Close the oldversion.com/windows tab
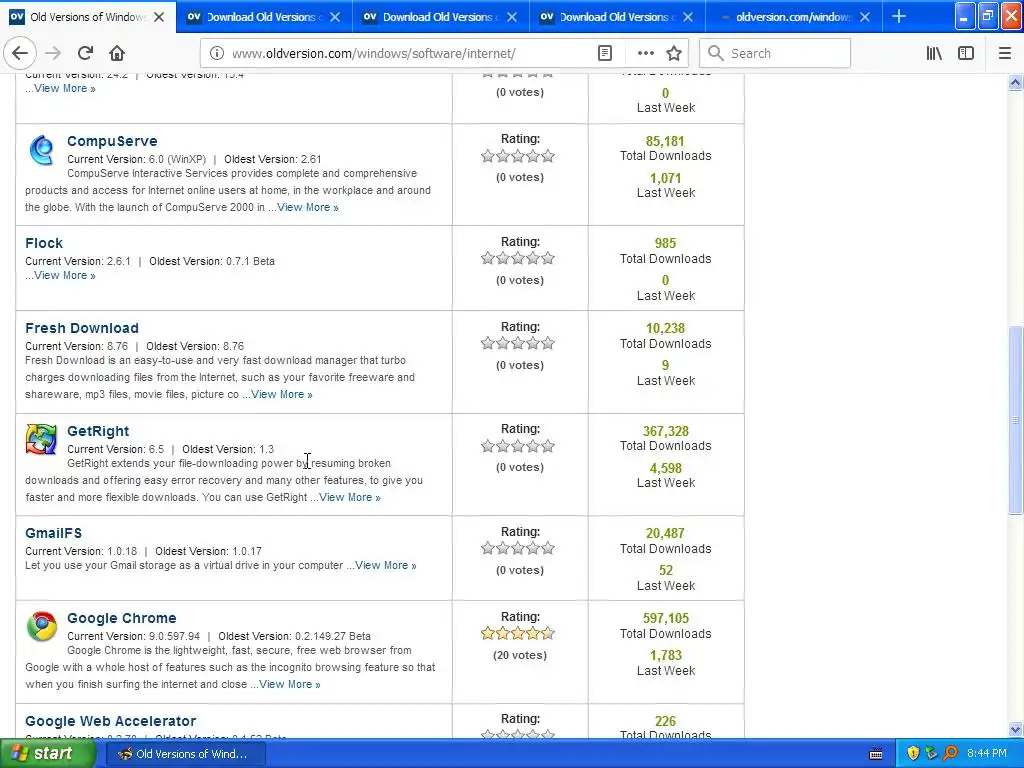 pyautogui.click(x=865, y=17)
